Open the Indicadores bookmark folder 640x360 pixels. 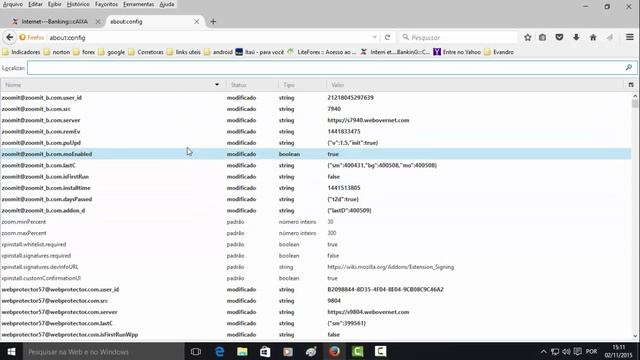pos(21,52)
